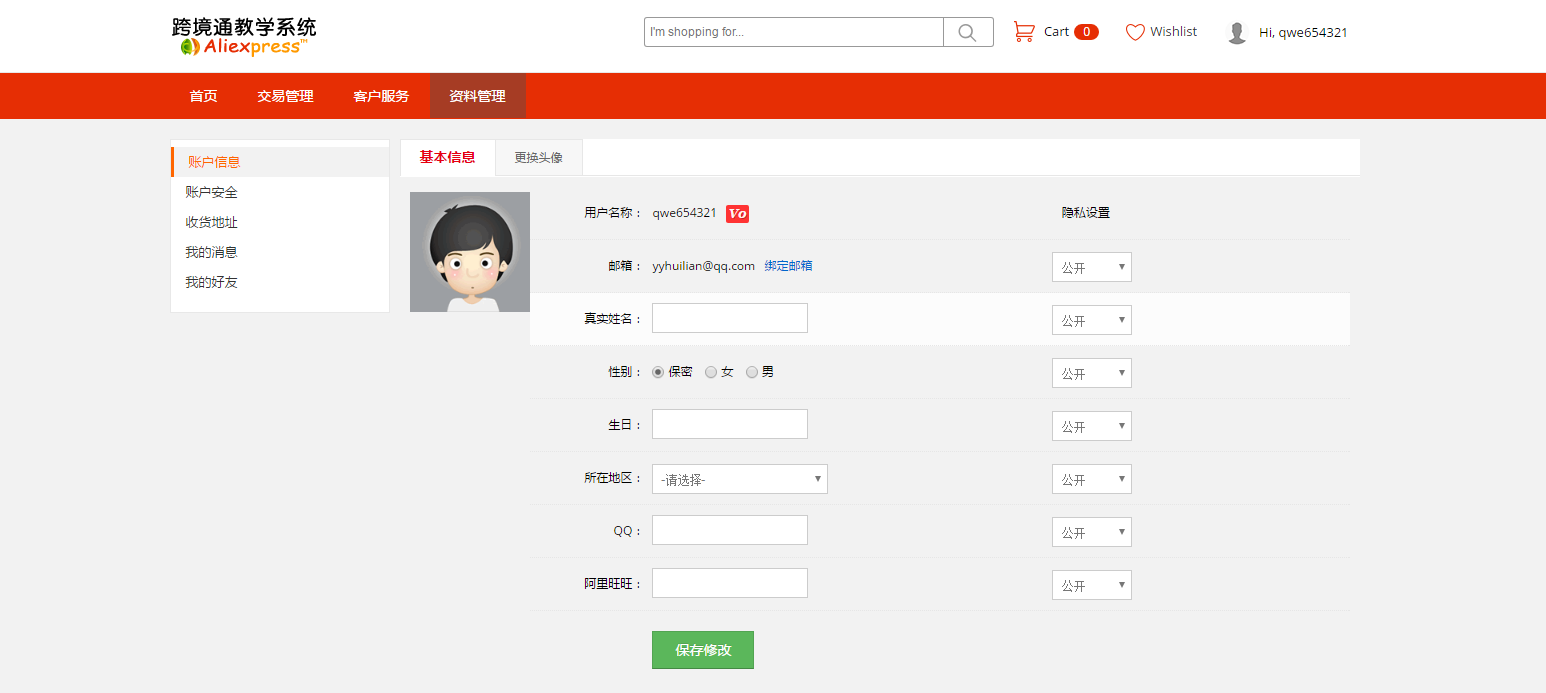Open the privacy dropdown for 邮箱
1546x693 pixels.
tap(1091, 267)
